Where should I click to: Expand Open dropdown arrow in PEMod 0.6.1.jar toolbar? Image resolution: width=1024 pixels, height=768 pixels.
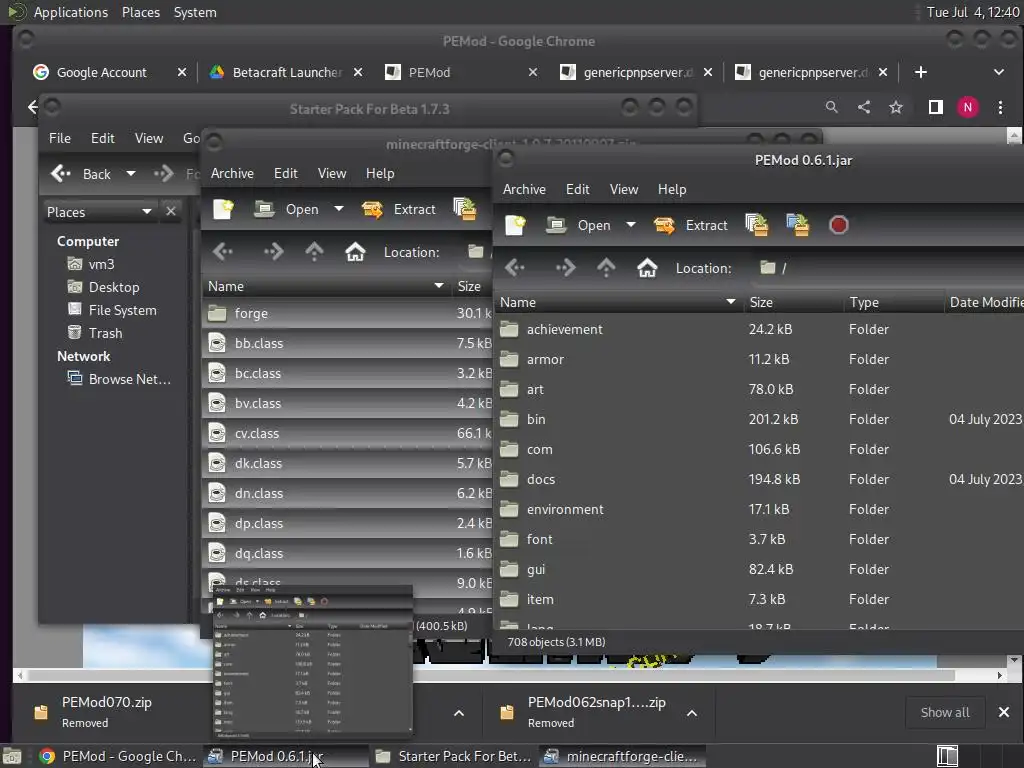pyautogui.click(x=631, y=225)
